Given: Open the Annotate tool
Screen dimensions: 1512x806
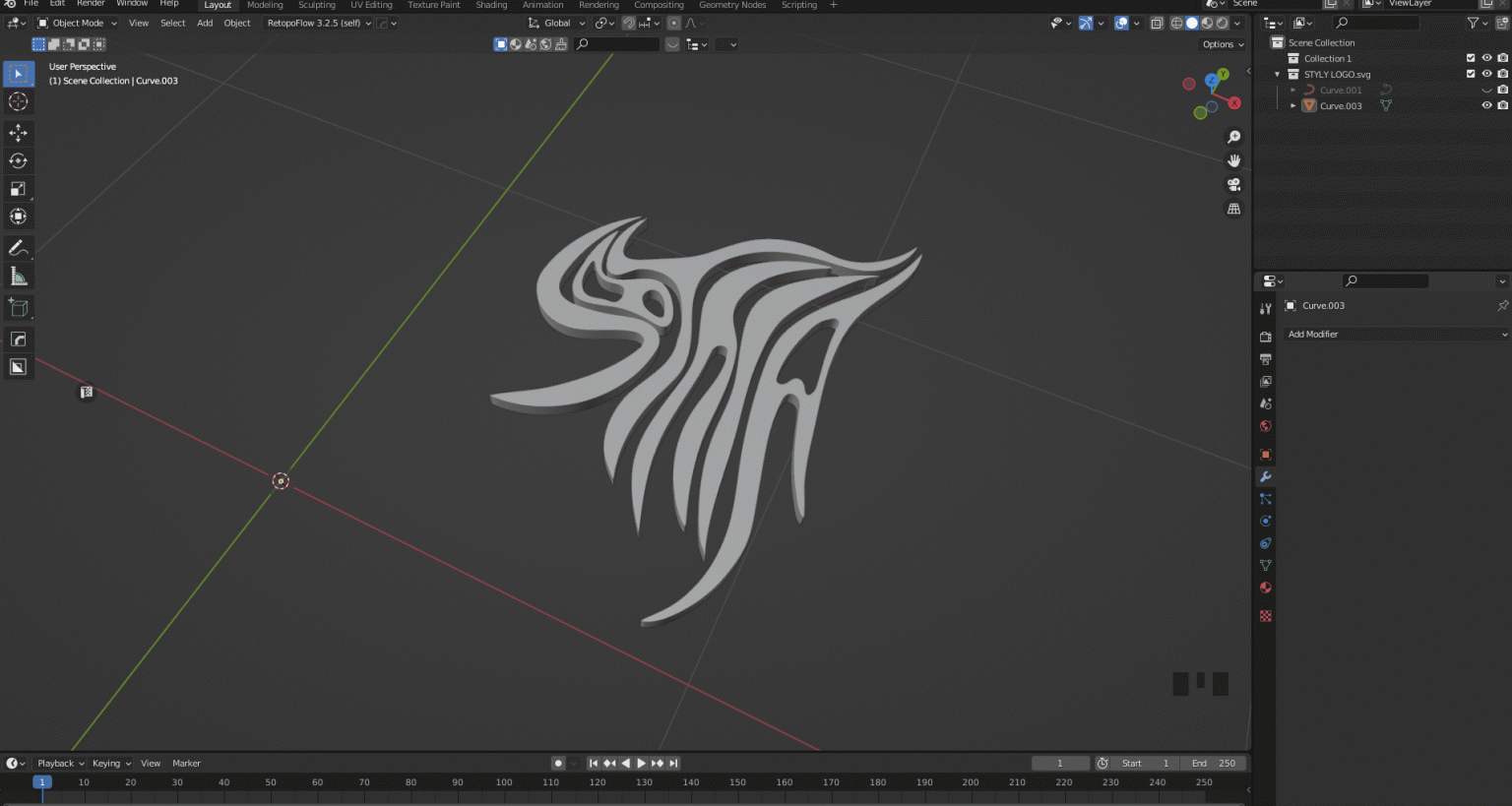Looking at the screenshot, I should pos(19,248).
